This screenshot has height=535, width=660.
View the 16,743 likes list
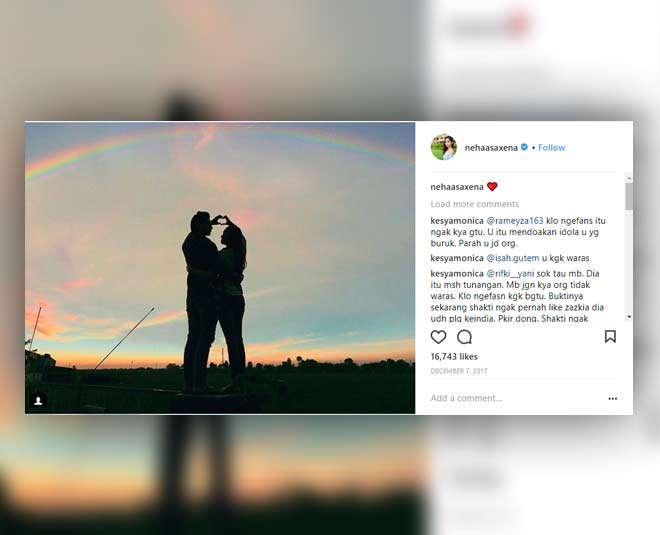coord(454,357)
